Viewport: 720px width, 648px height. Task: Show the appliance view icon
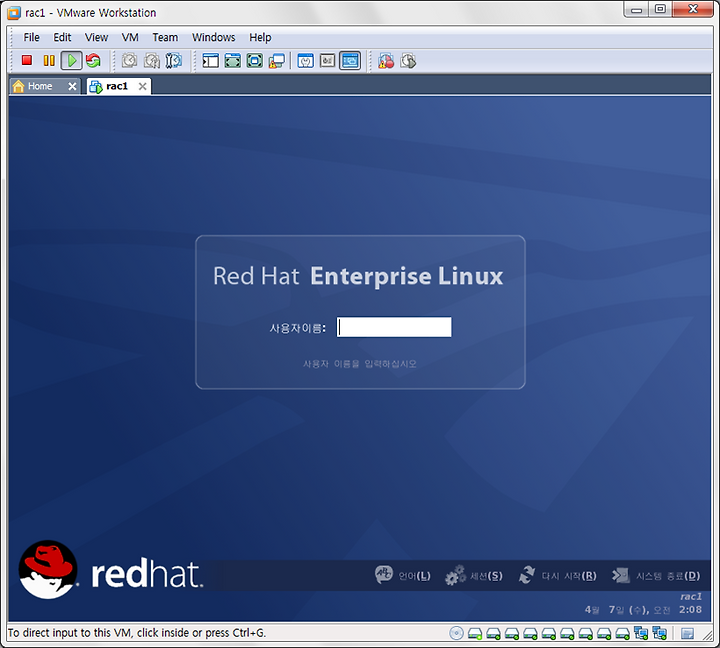[x=327, y=60]
